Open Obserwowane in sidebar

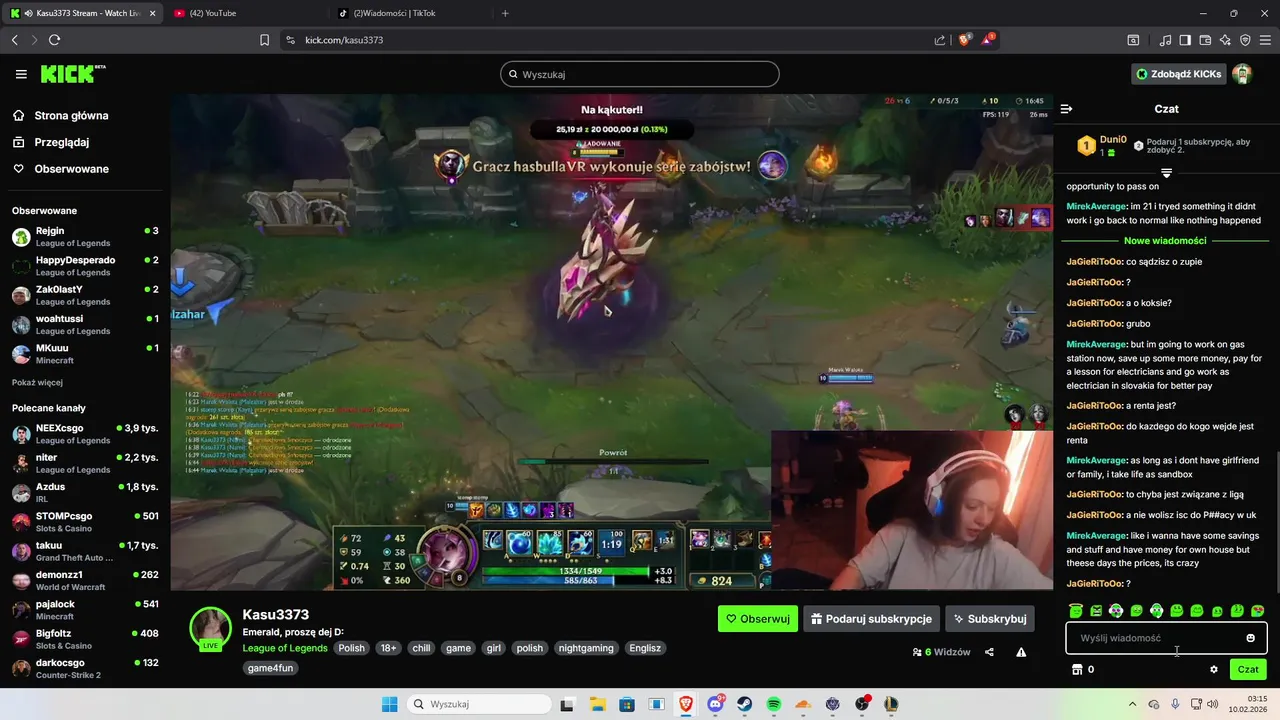click(x=61, y=169)
